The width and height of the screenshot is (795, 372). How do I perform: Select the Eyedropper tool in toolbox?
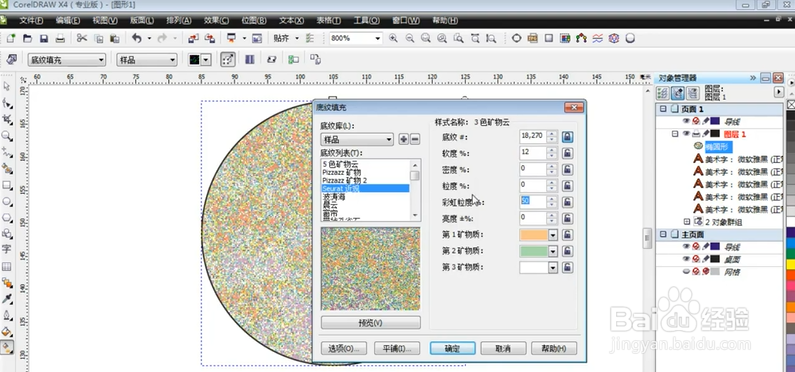pyautogui.click(x=7, y=299)
